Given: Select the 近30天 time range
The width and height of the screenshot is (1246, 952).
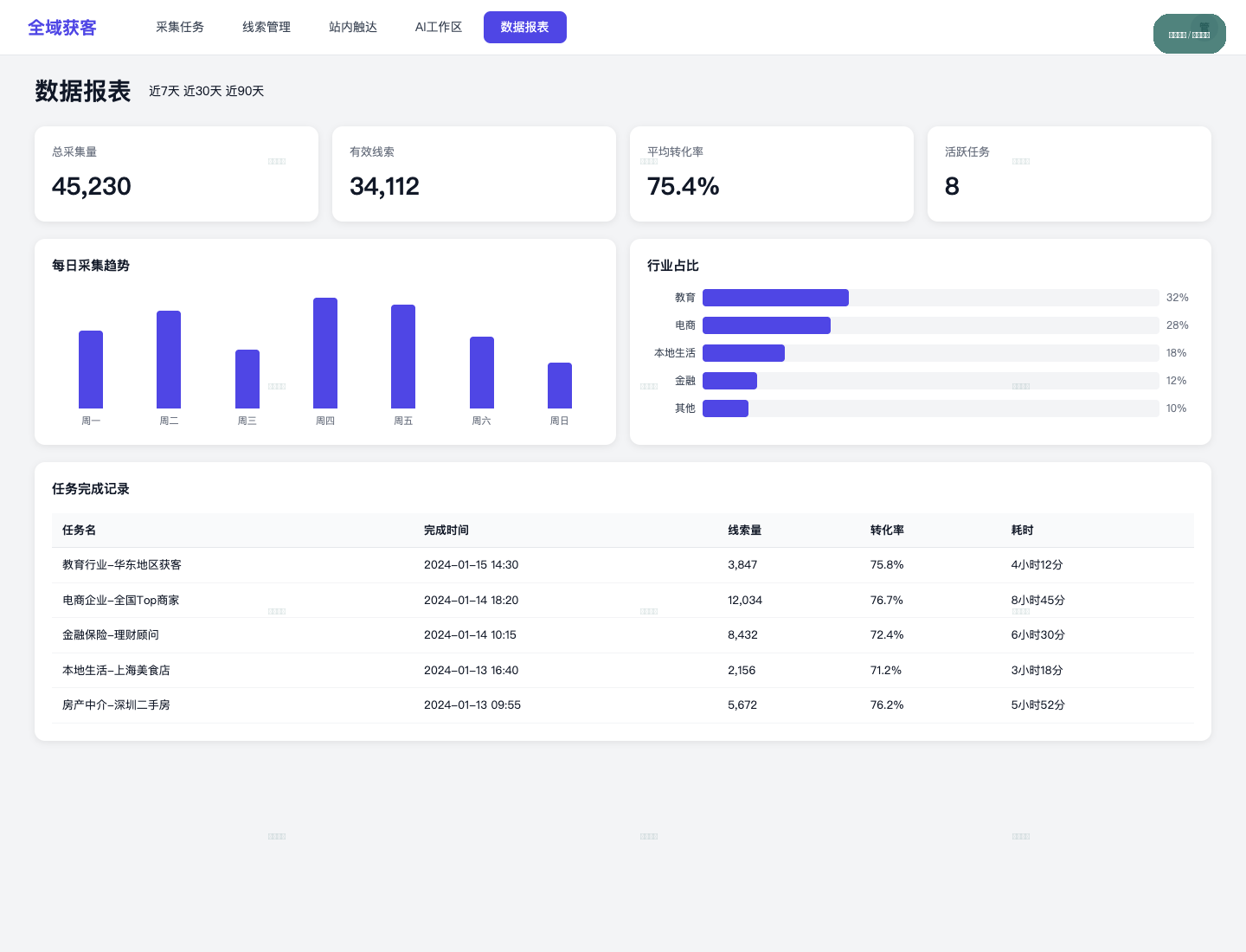Looking at the screenshot, I should tap(202, 91).
